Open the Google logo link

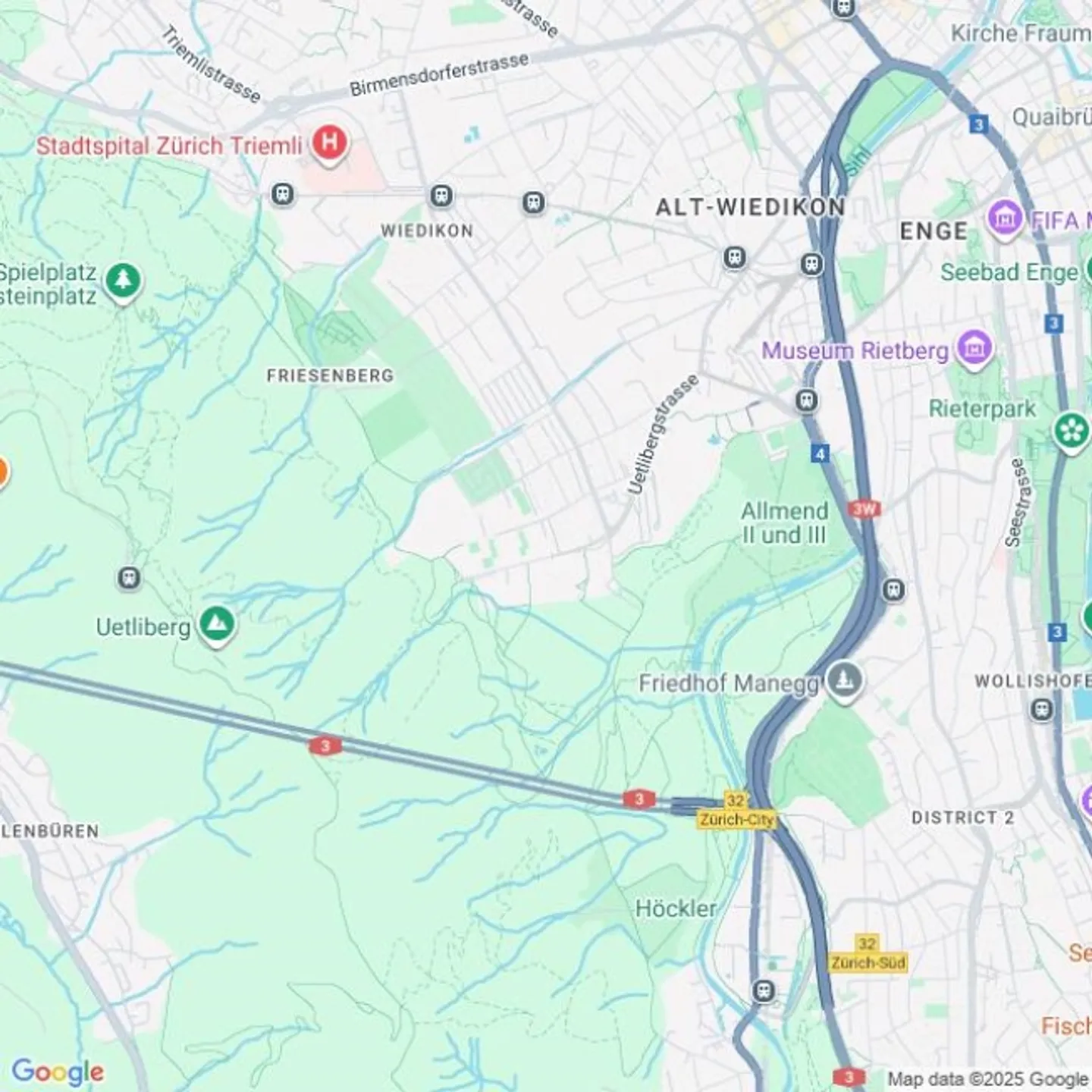(58, 1072)
